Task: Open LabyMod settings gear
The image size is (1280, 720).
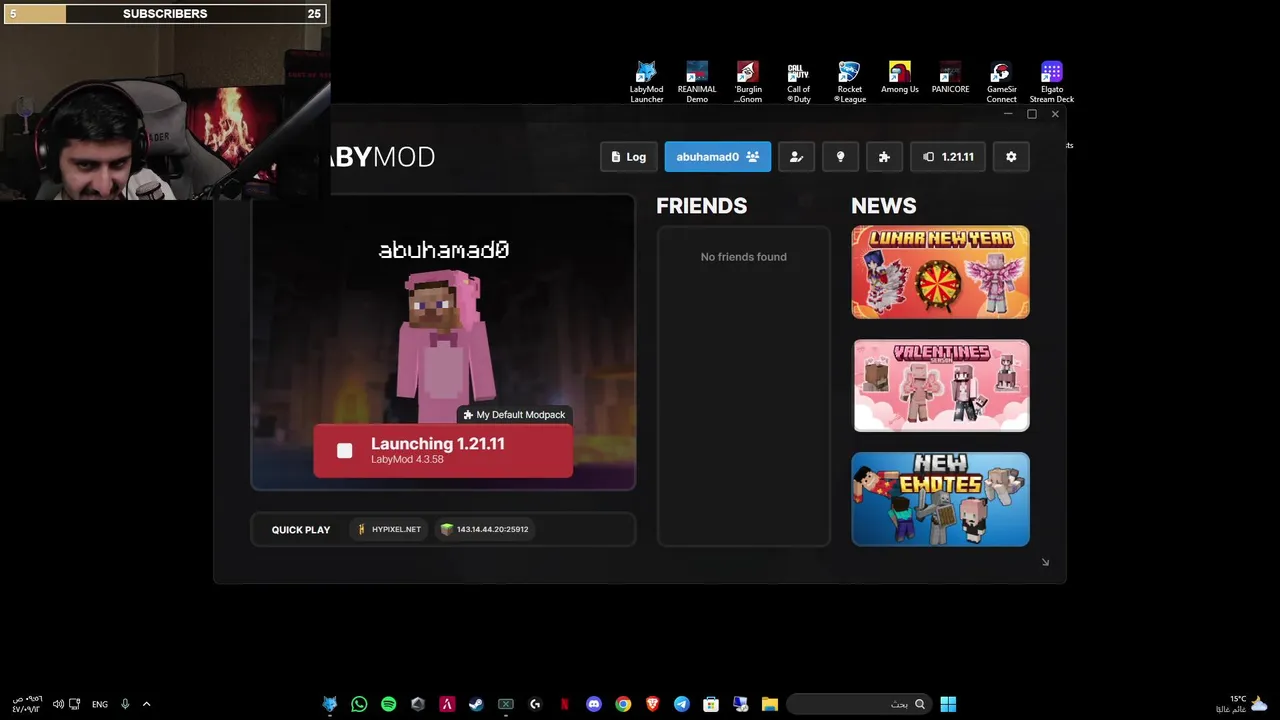Action: (1011, 157)
